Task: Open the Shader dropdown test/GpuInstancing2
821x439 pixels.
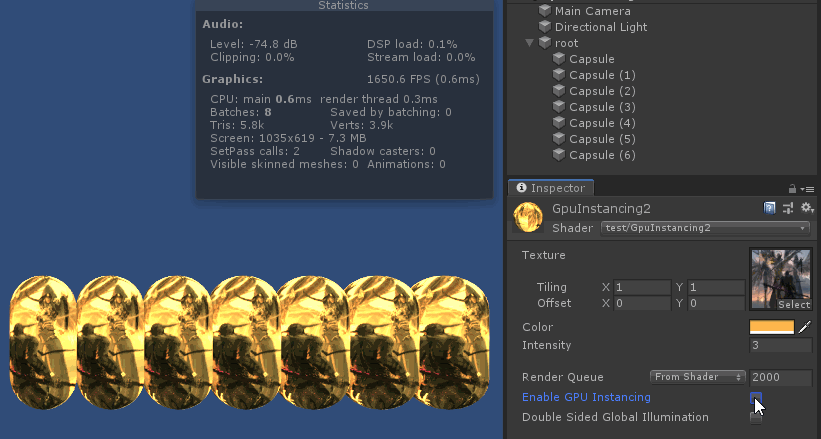Action: [x=705, y=228]
